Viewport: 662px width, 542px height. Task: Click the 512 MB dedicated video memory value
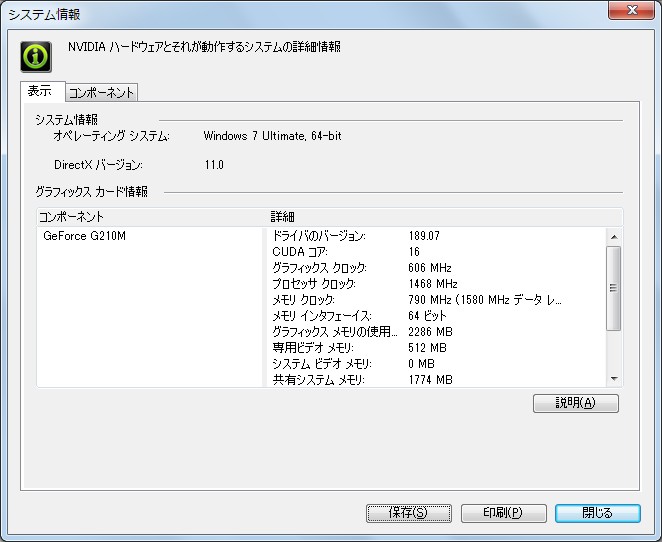(427, 348)
